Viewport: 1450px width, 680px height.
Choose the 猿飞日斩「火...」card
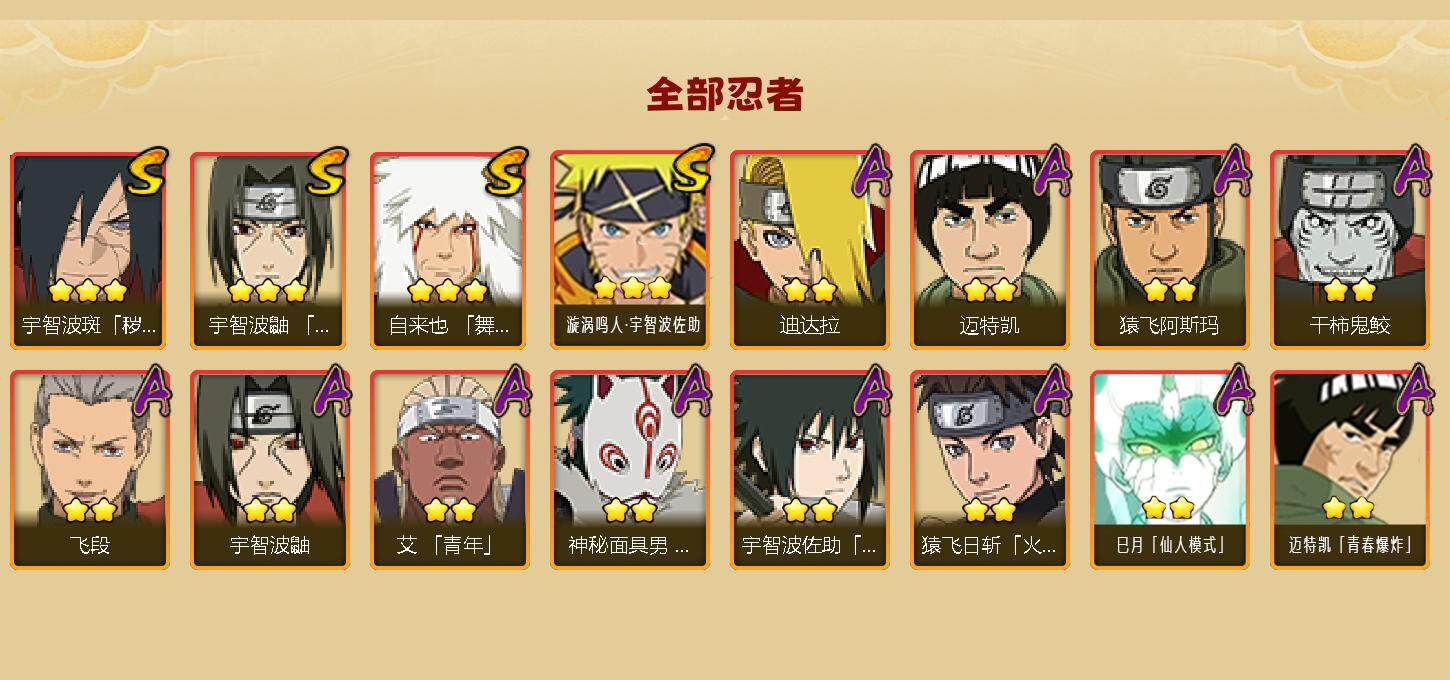click(990, 470)
